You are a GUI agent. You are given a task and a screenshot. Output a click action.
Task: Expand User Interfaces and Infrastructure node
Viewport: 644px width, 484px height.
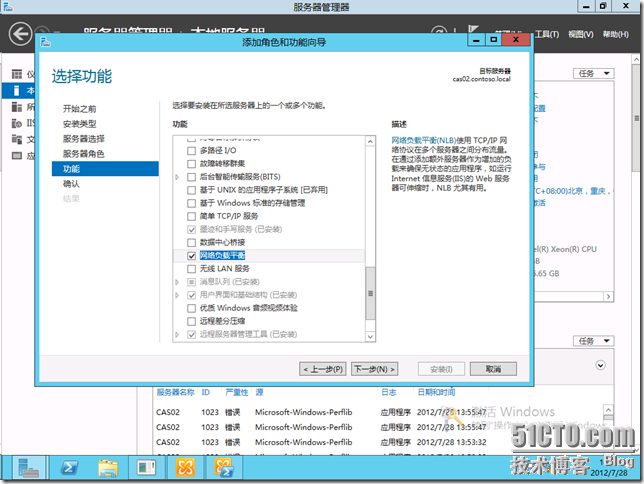[177, 295]
